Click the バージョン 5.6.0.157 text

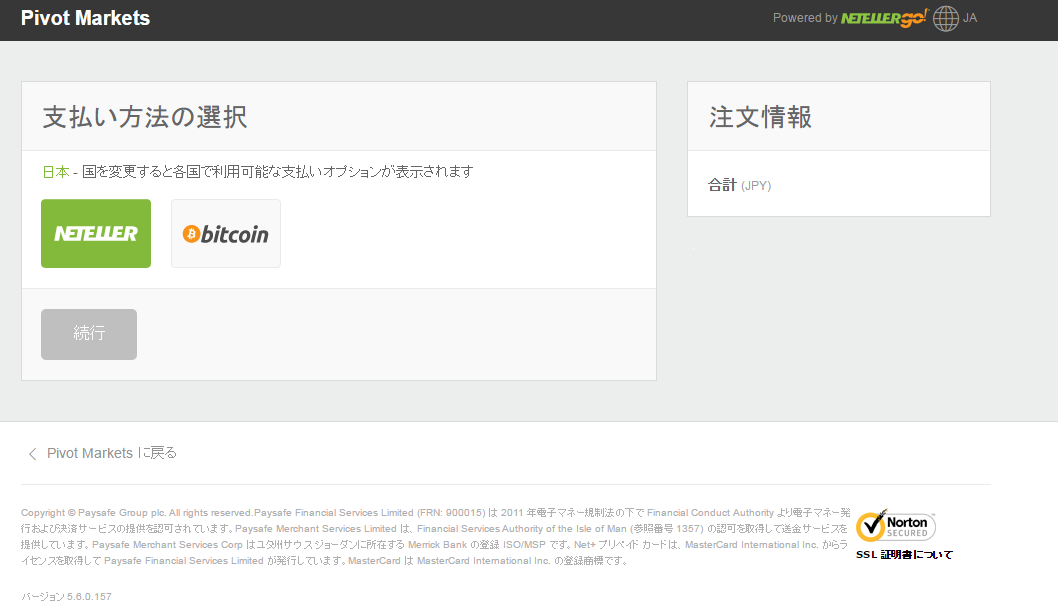tap(66, 597)
